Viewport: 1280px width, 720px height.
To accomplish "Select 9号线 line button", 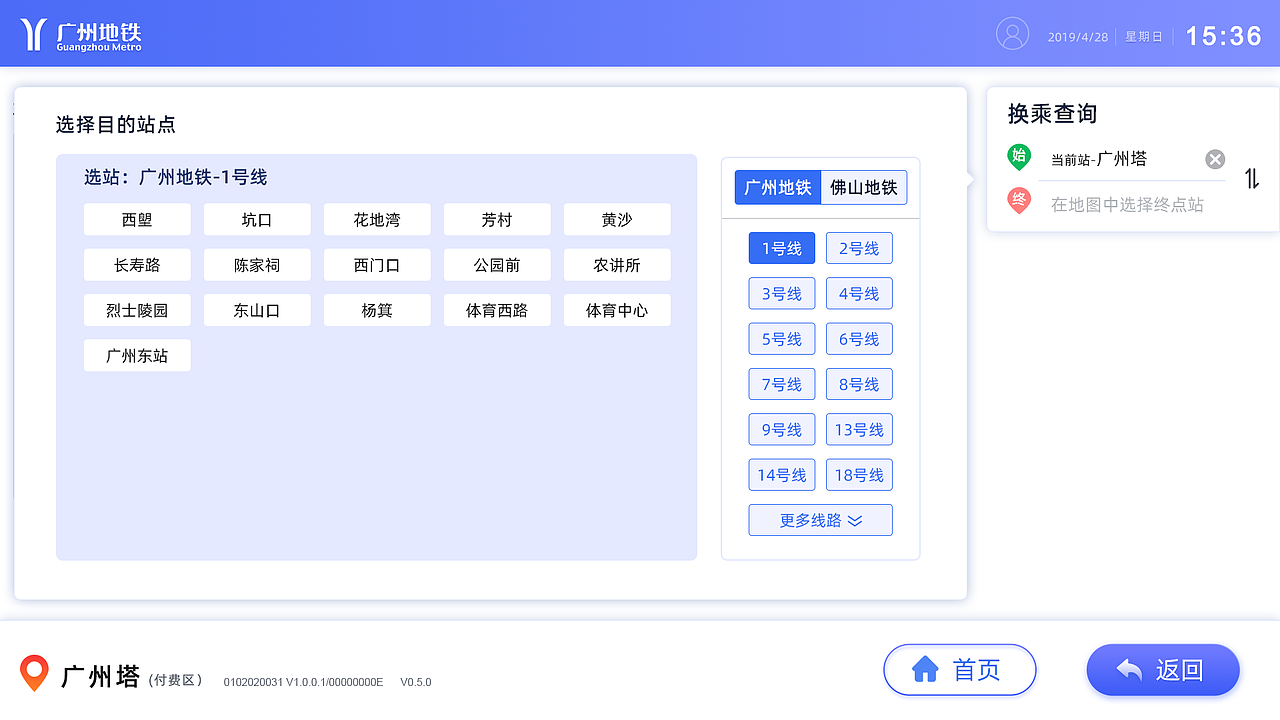I will (782, 430).
